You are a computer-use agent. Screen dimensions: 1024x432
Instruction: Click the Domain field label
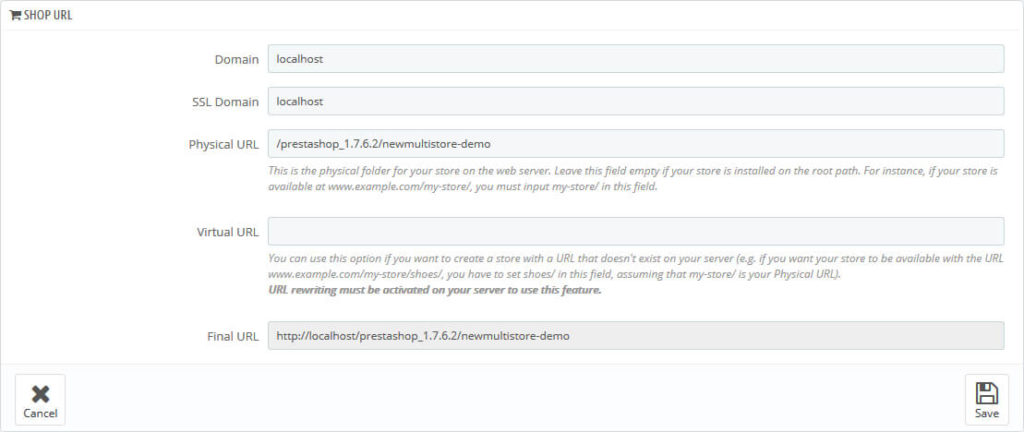(236, 60)
